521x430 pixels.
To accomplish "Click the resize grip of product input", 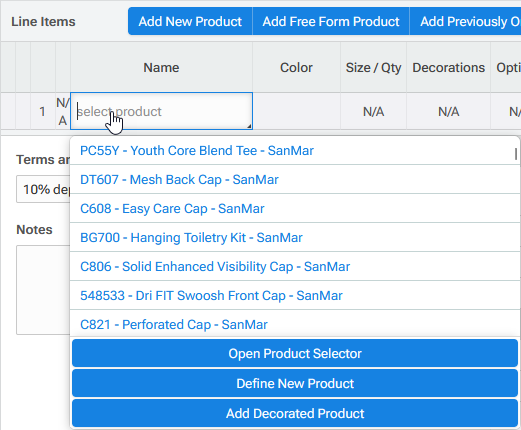I will (249, 126).
